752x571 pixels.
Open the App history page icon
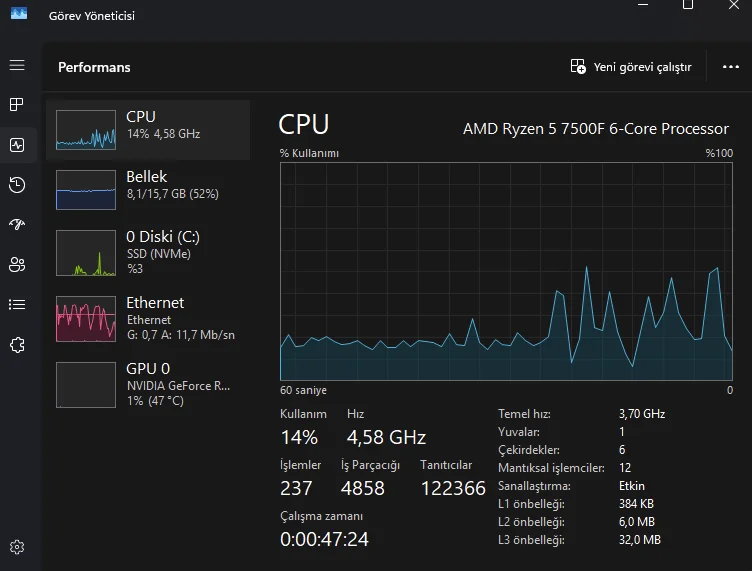[x=17, y=185]
